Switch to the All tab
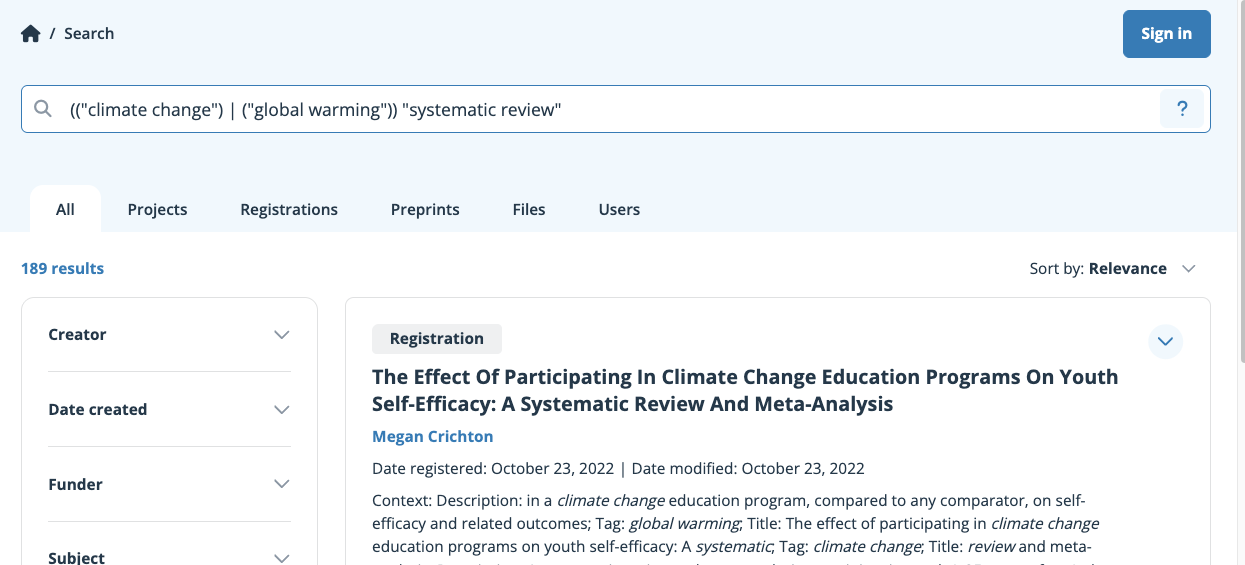1245x565 pixels. (x=65, y=209)
